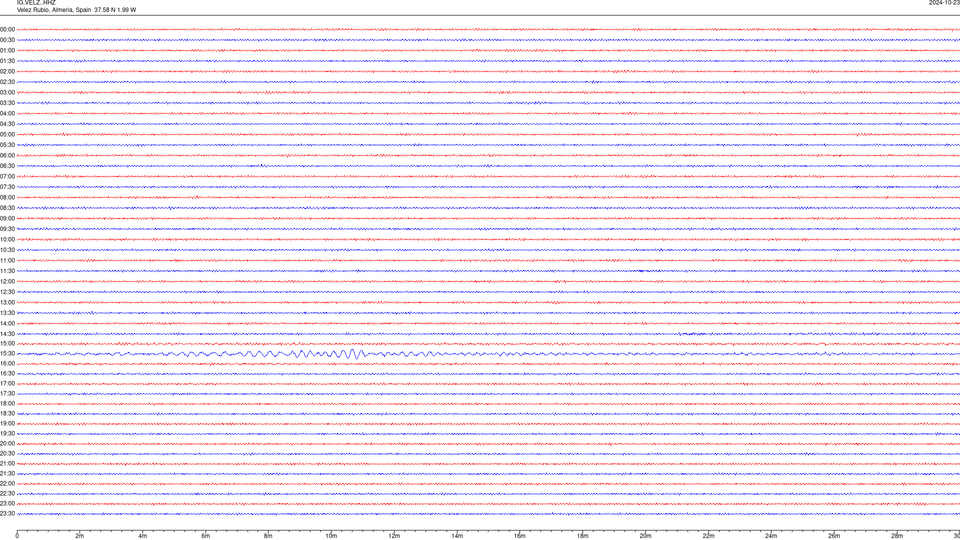
Task: Click the 12:30 time label
Action: (7, 292)
